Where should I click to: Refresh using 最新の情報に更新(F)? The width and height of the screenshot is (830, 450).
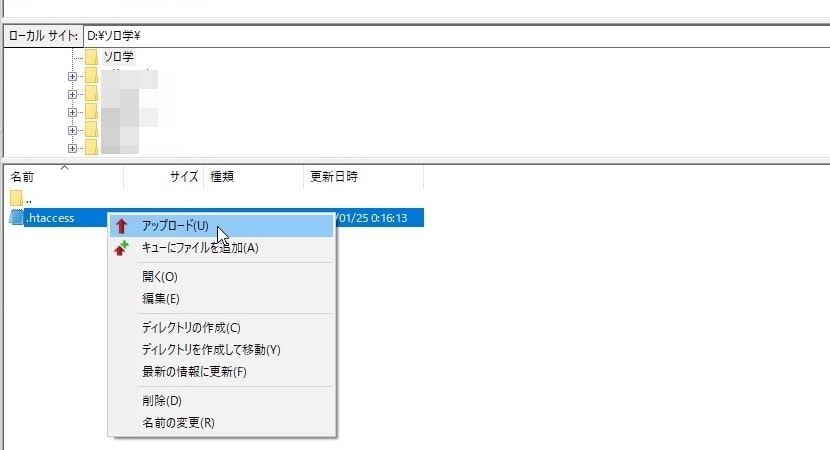(194, 372)
